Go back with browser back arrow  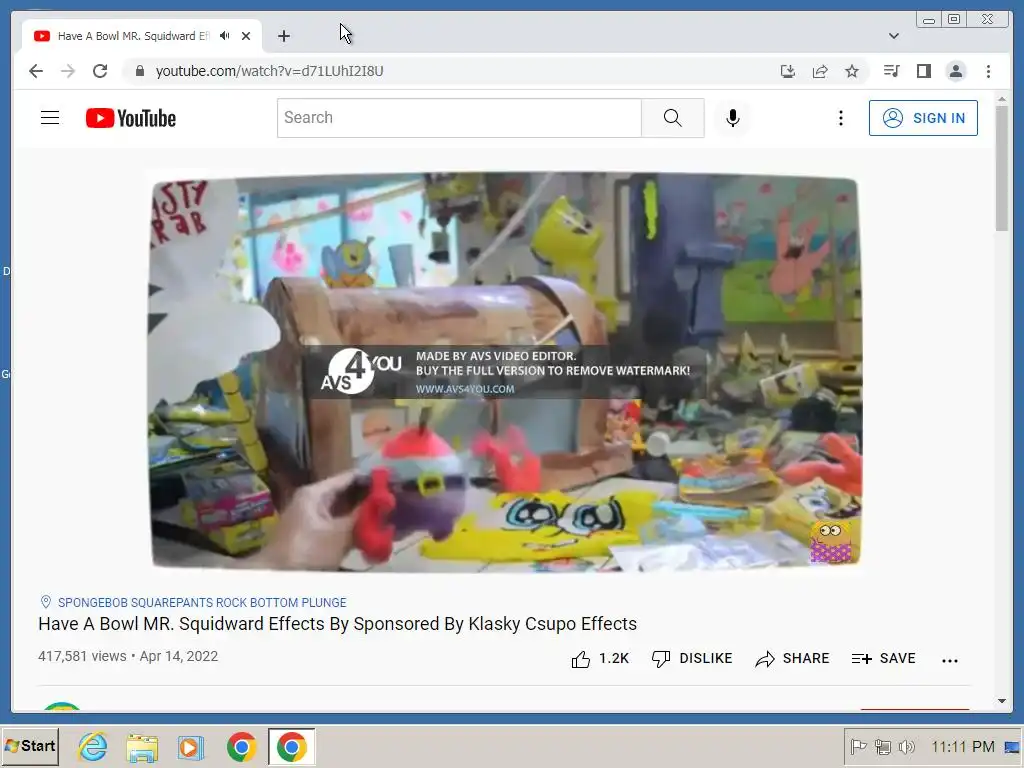36,71
